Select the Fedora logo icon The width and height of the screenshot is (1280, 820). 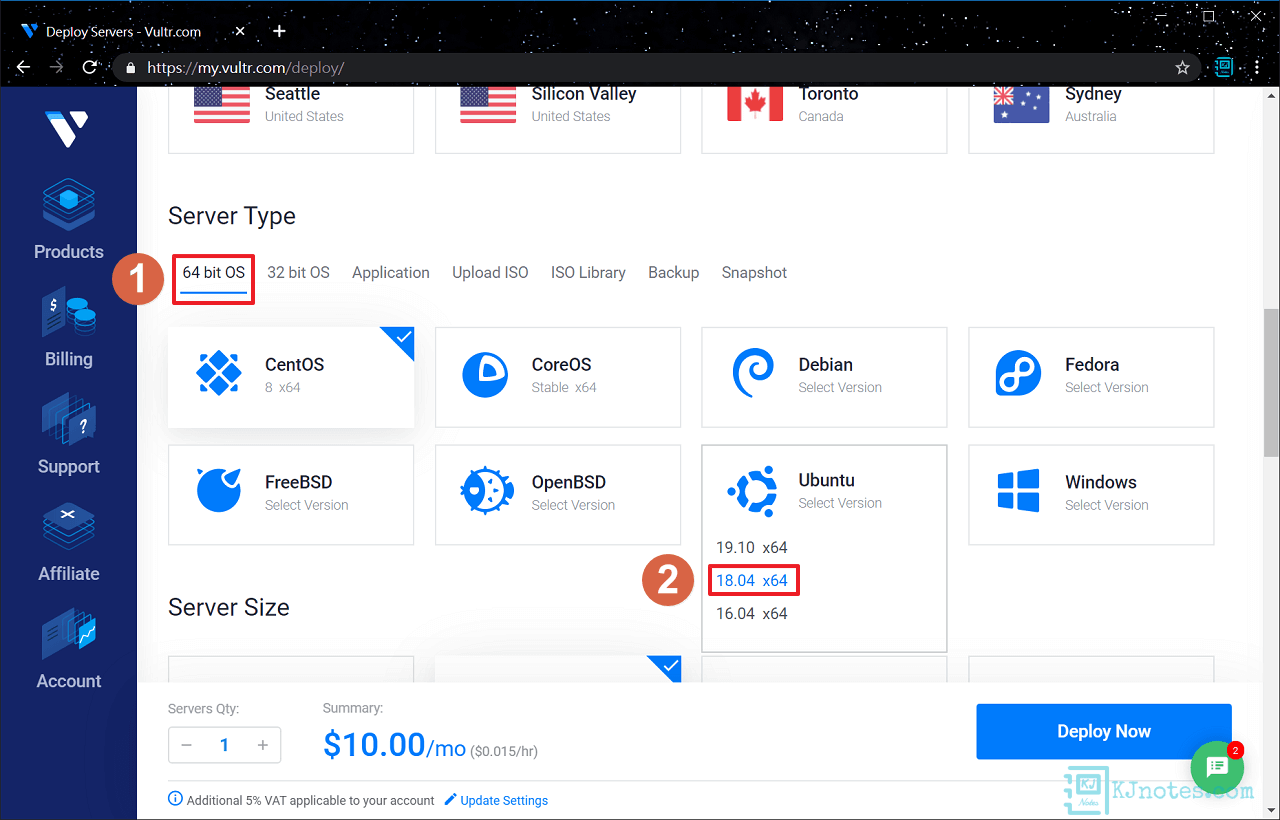[x=1018, y=375]
